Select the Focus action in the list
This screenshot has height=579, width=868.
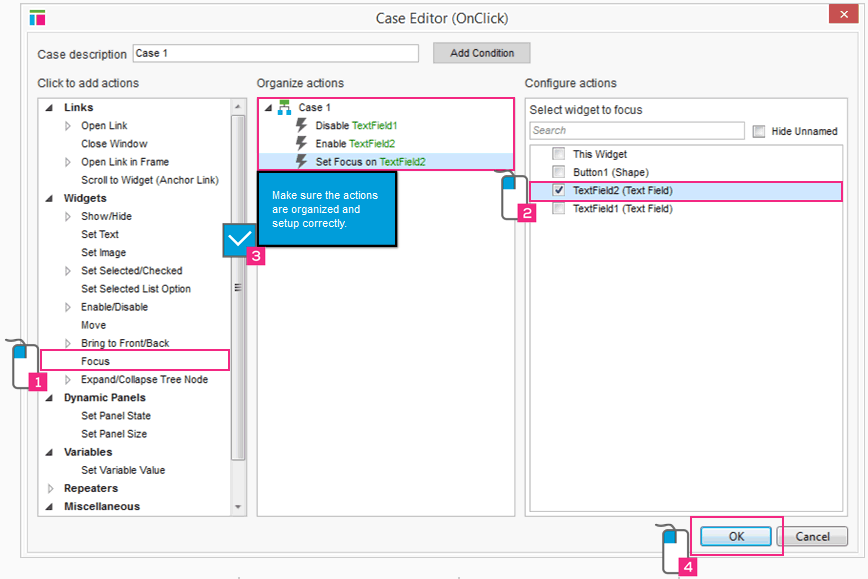(96, 361)
